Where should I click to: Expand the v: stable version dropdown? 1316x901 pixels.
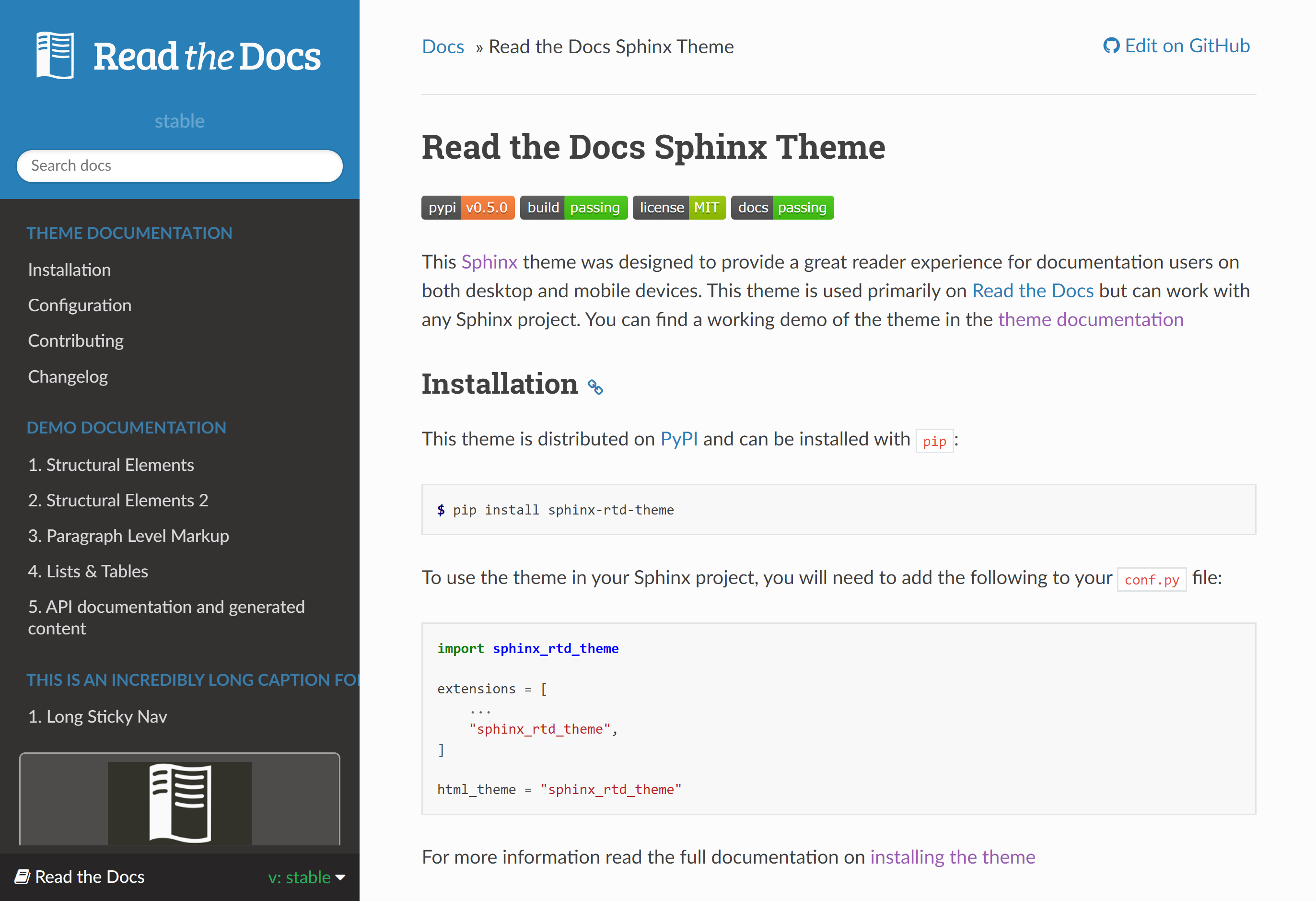[306, 877]
